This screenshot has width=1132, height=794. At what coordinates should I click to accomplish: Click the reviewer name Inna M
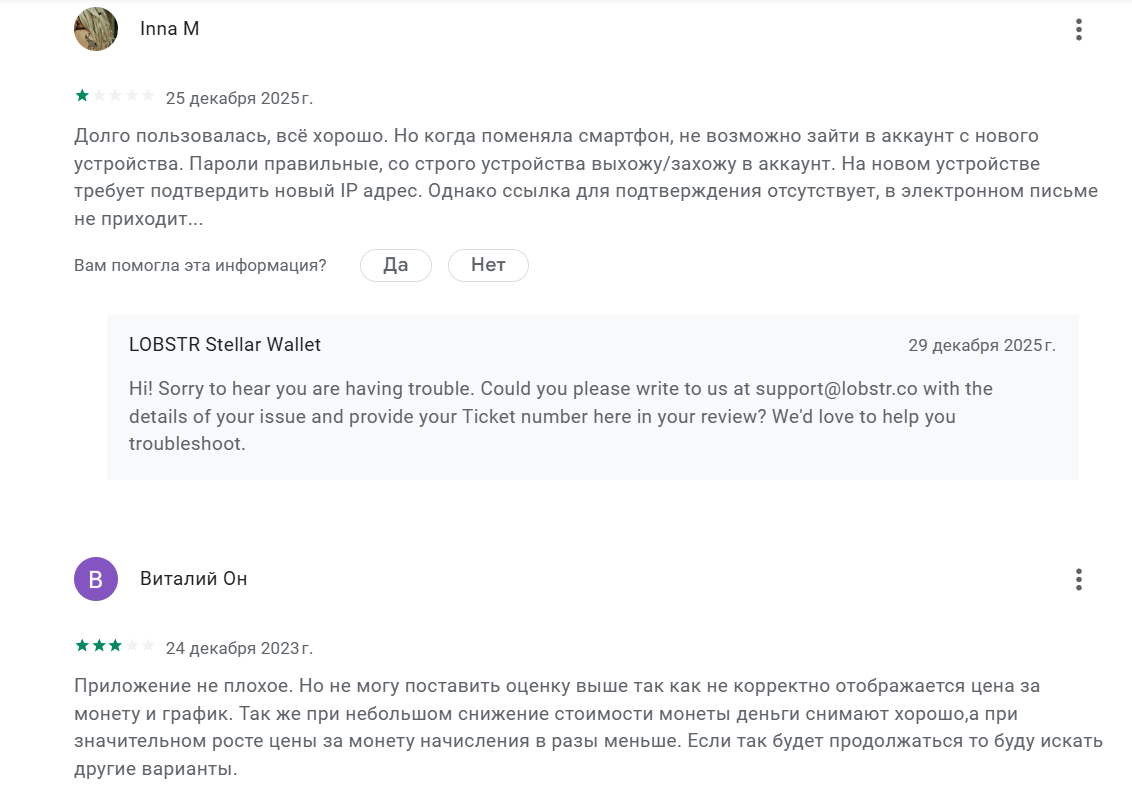pyautogui.click(x=169, y=29)
